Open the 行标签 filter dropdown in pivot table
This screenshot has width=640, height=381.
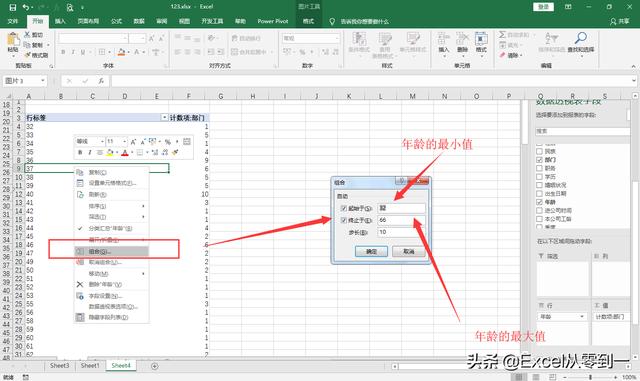[164, 118]
